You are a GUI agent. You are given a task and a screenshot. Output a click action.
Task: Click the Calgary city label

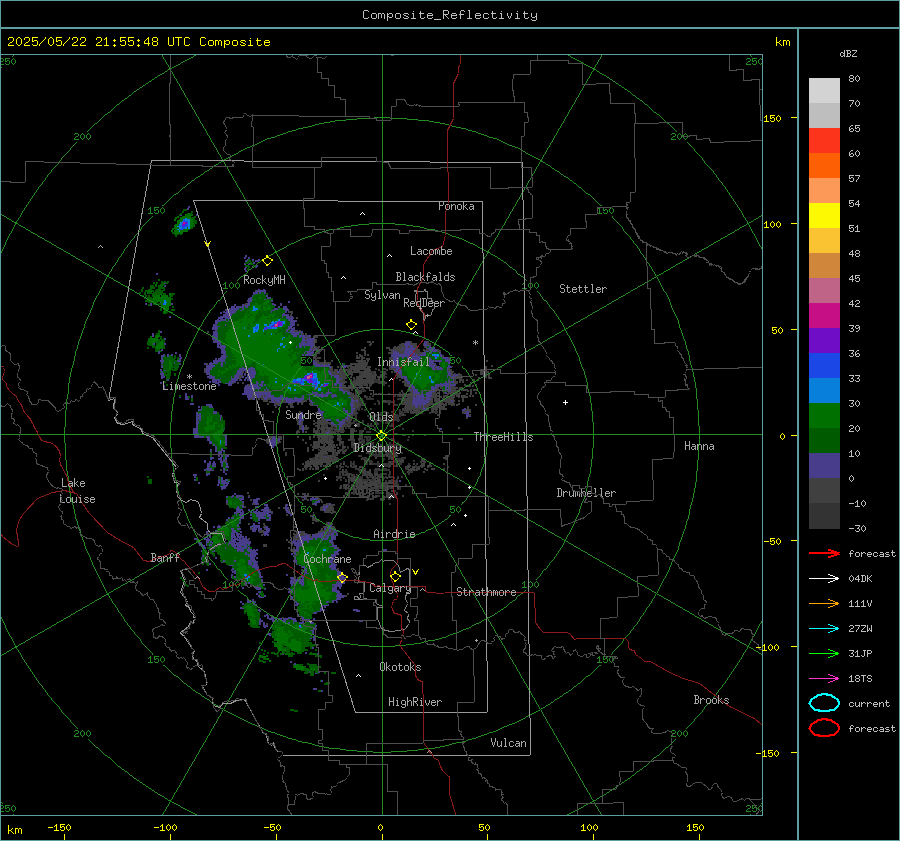pos(390,588)
